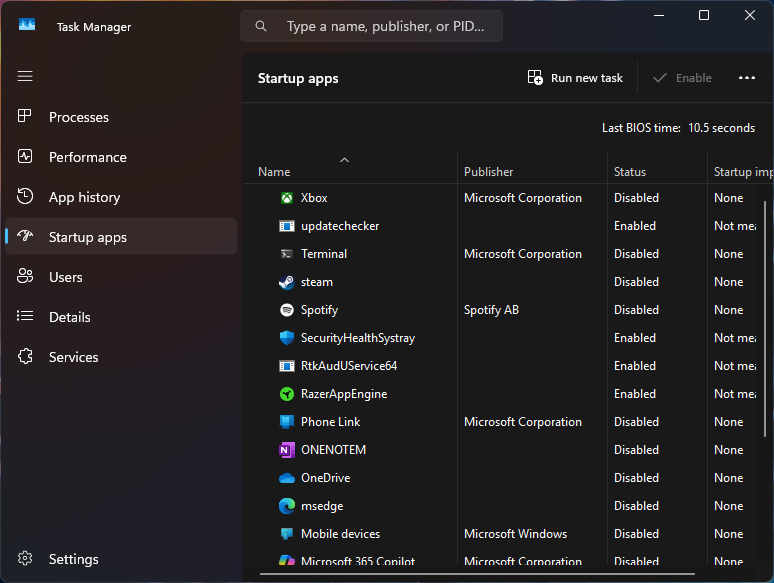
Task: Open Task Manager Settings
Action: click(x=121, y=559)
